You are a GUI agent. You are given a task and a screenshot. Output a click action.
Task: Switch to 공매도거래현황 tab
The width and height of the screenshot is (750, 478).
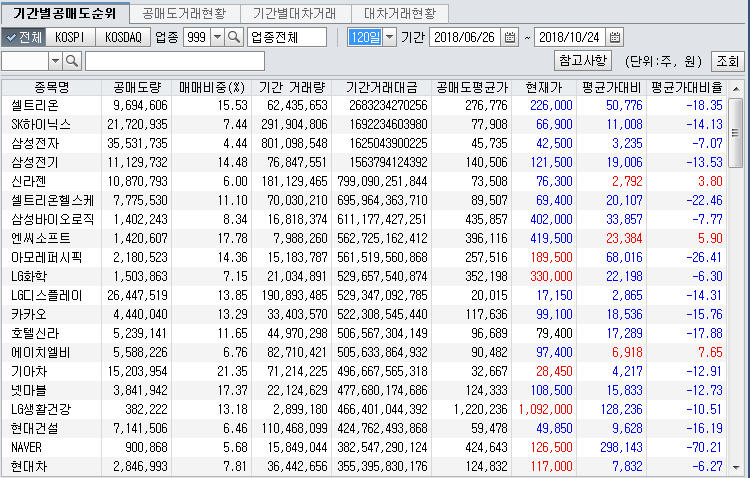pyautogui.click(x=184, y=14)
